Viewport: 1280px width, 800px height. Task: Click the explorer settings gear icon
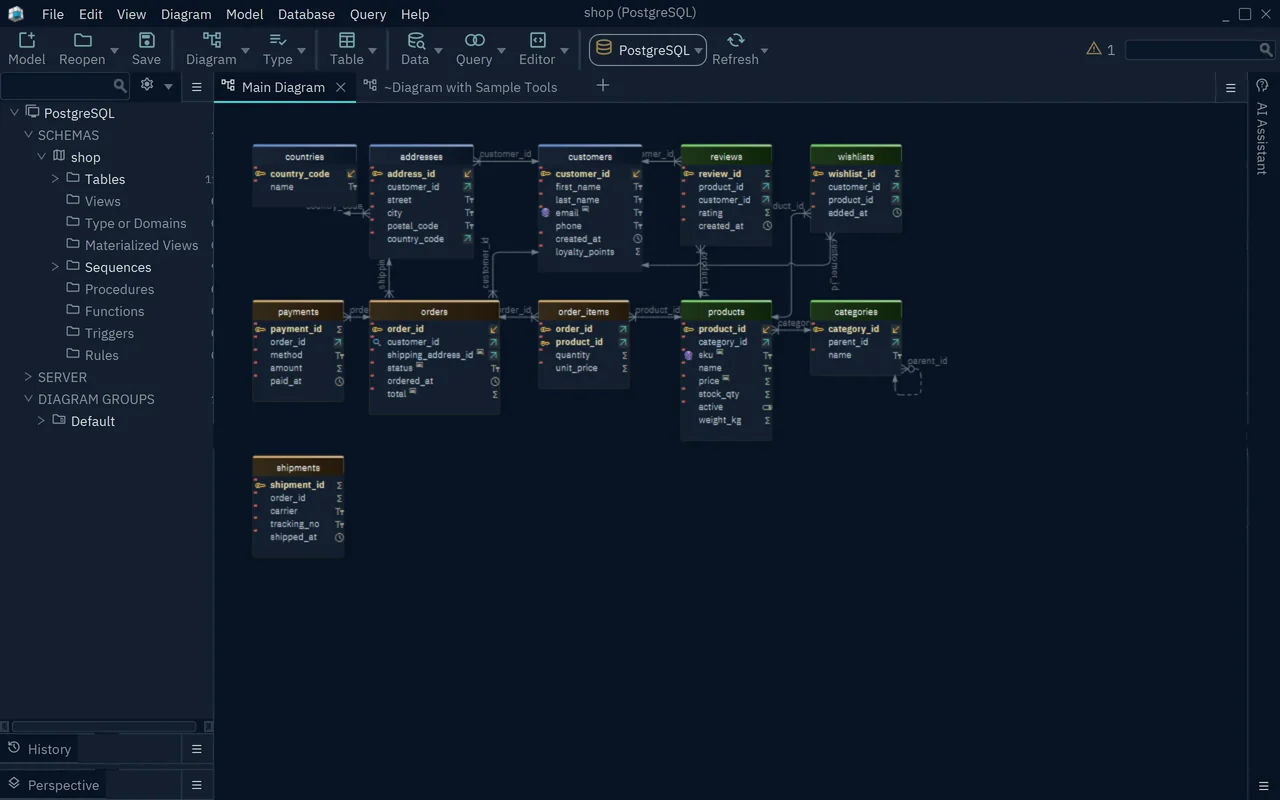[147, 85]
